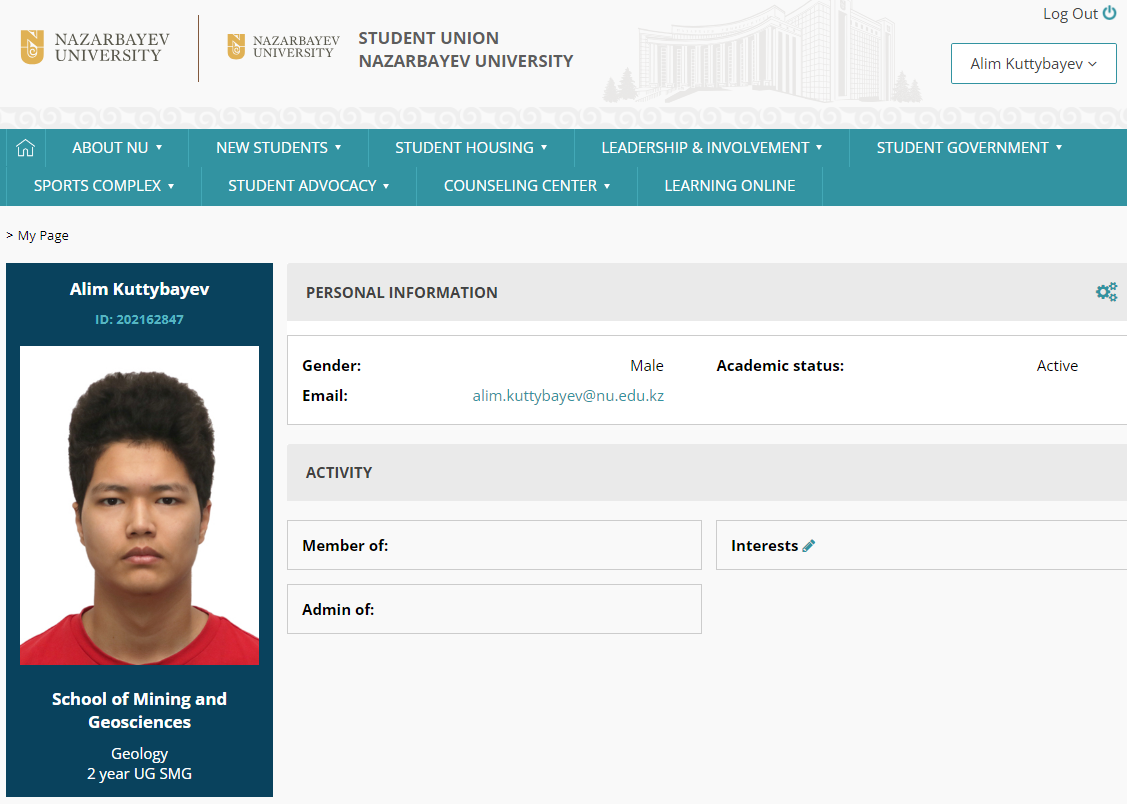
Task: Click the student profile photo
Action: point(139,505)
